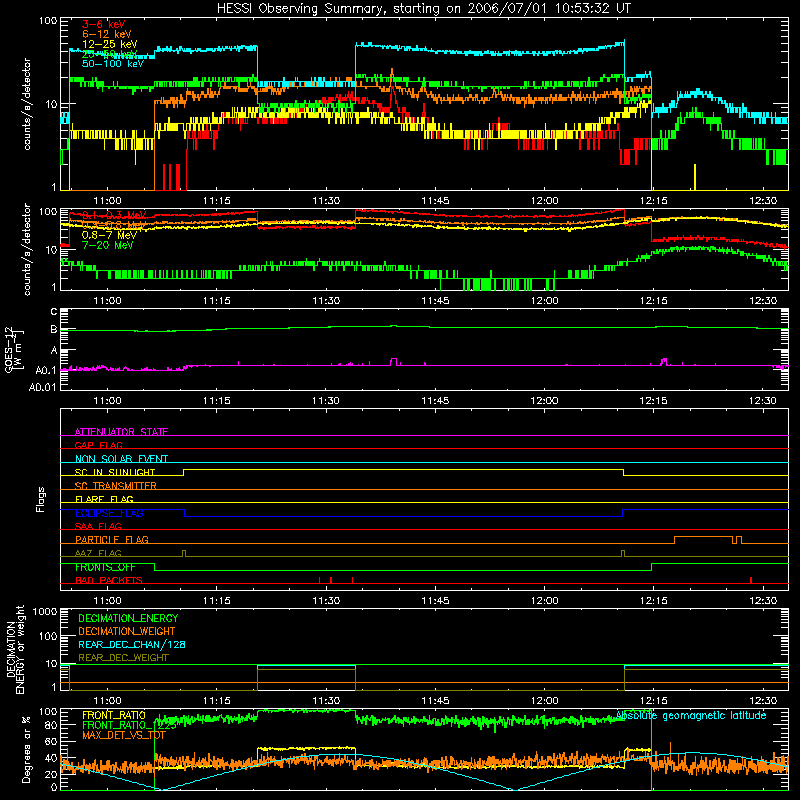This screenshot has width=800, height=800.
Task: Click the Degrees or % axis label
Action: coord(26,749)
